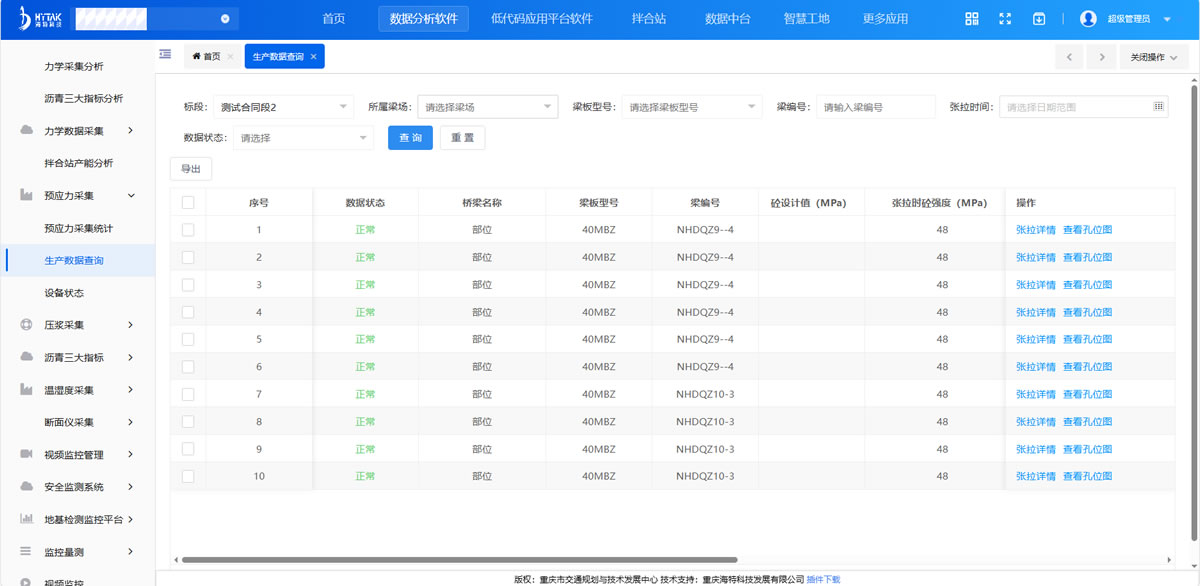1200x586 pixels.
Task: Open the 所属梁场 dropdown
Action: tap(487, 106)
